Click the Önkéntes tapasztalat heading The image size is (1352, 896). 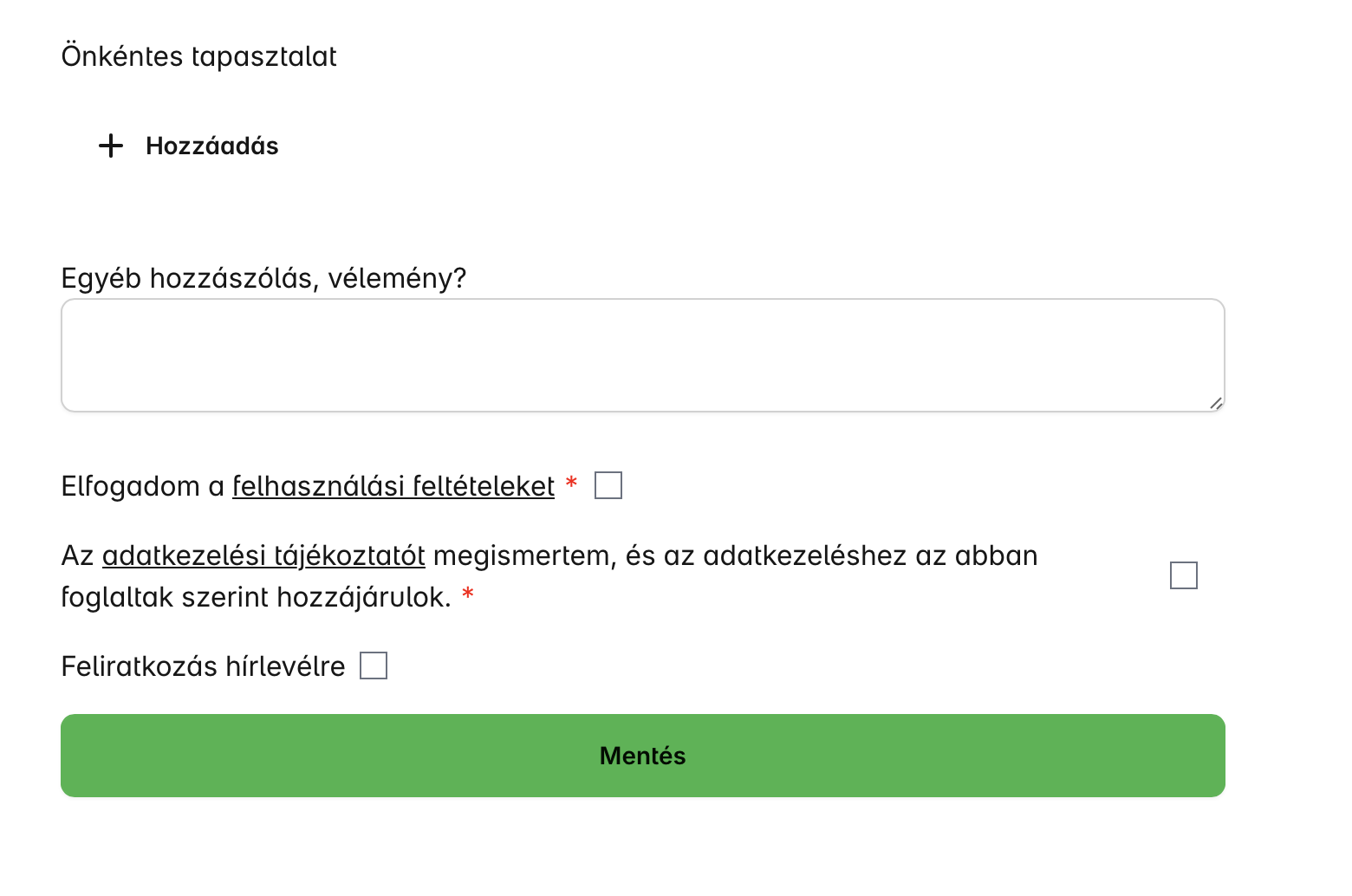[x=198, y=56]
